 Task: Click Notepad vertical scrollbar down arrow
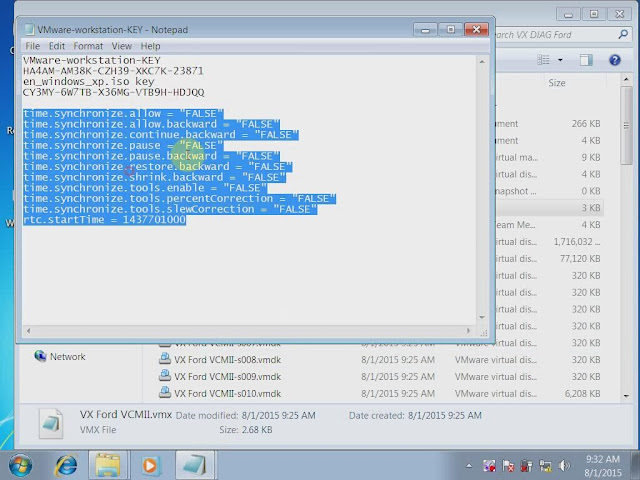[x=482, y=317]
